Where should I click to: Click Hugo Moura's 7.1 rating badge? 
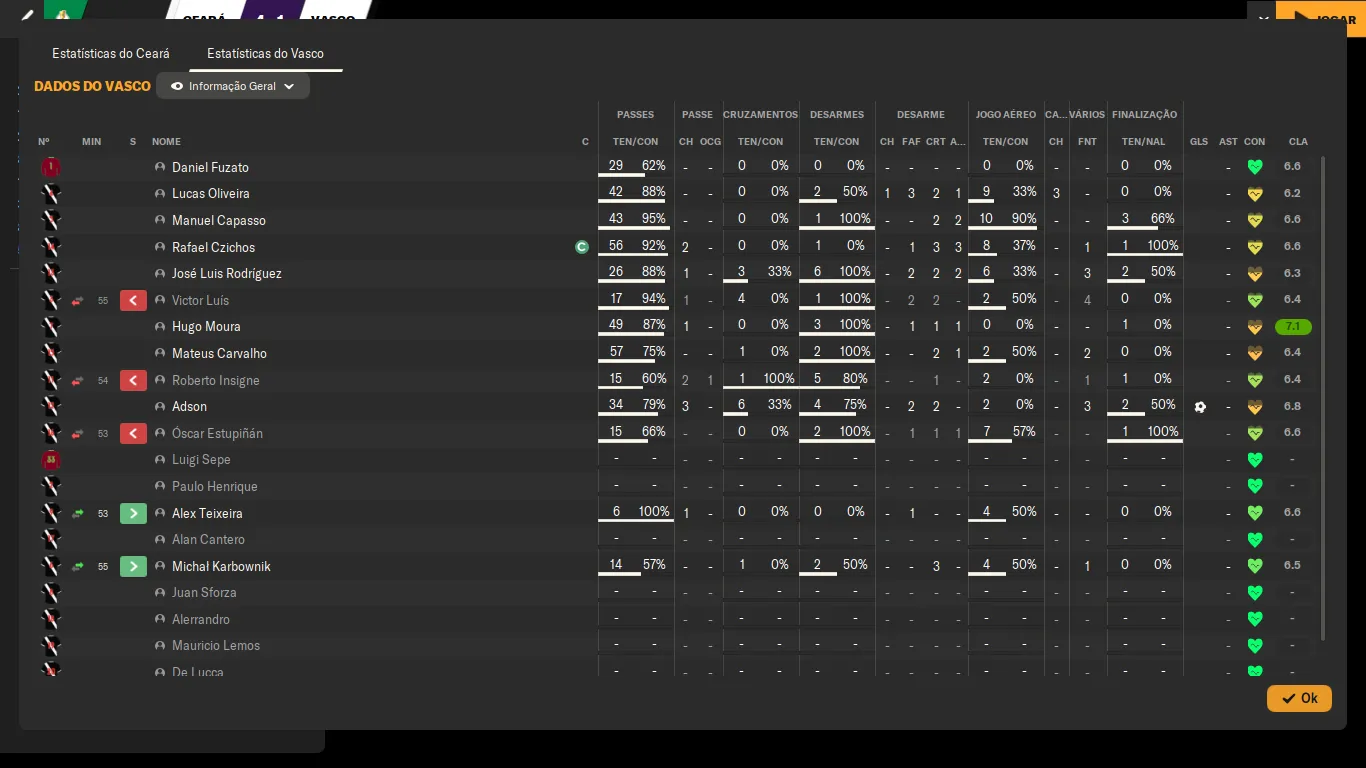coord(1293,327)
